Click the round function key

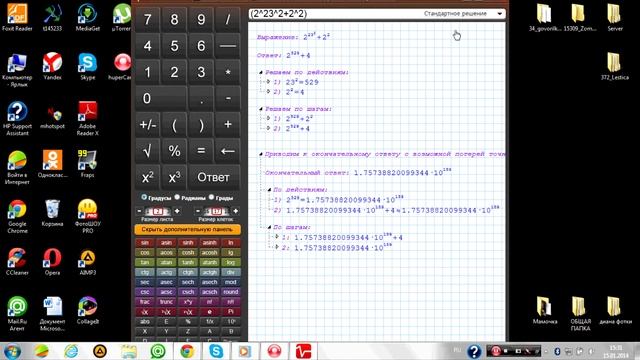pos(231,292)
